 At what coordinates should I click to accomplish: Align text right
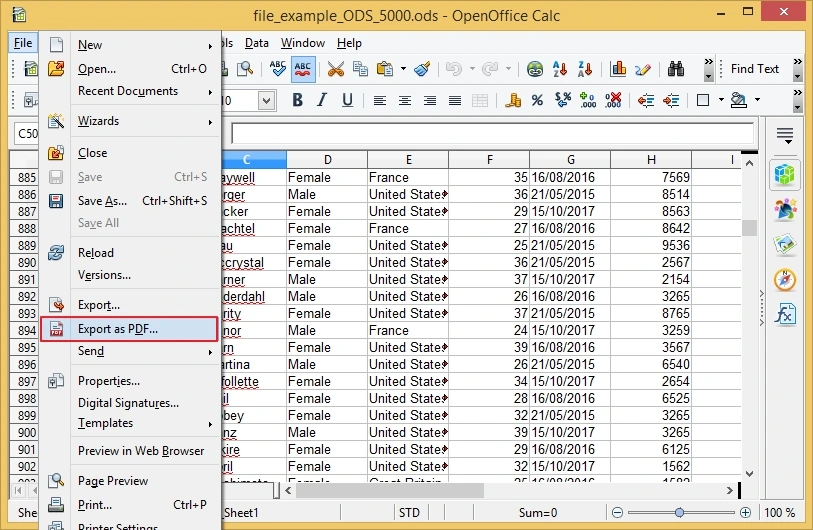tap(429, 100)
